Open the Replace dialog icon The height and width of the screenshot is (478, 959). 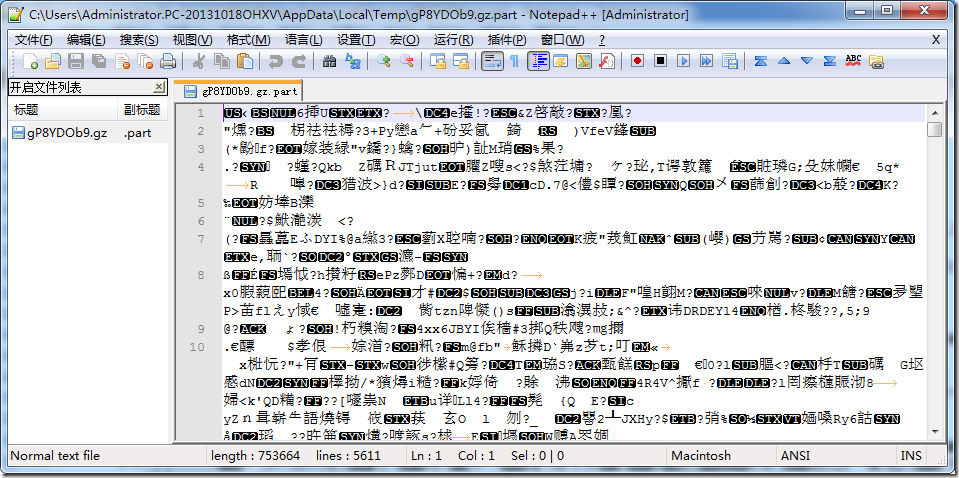(352, 61)
